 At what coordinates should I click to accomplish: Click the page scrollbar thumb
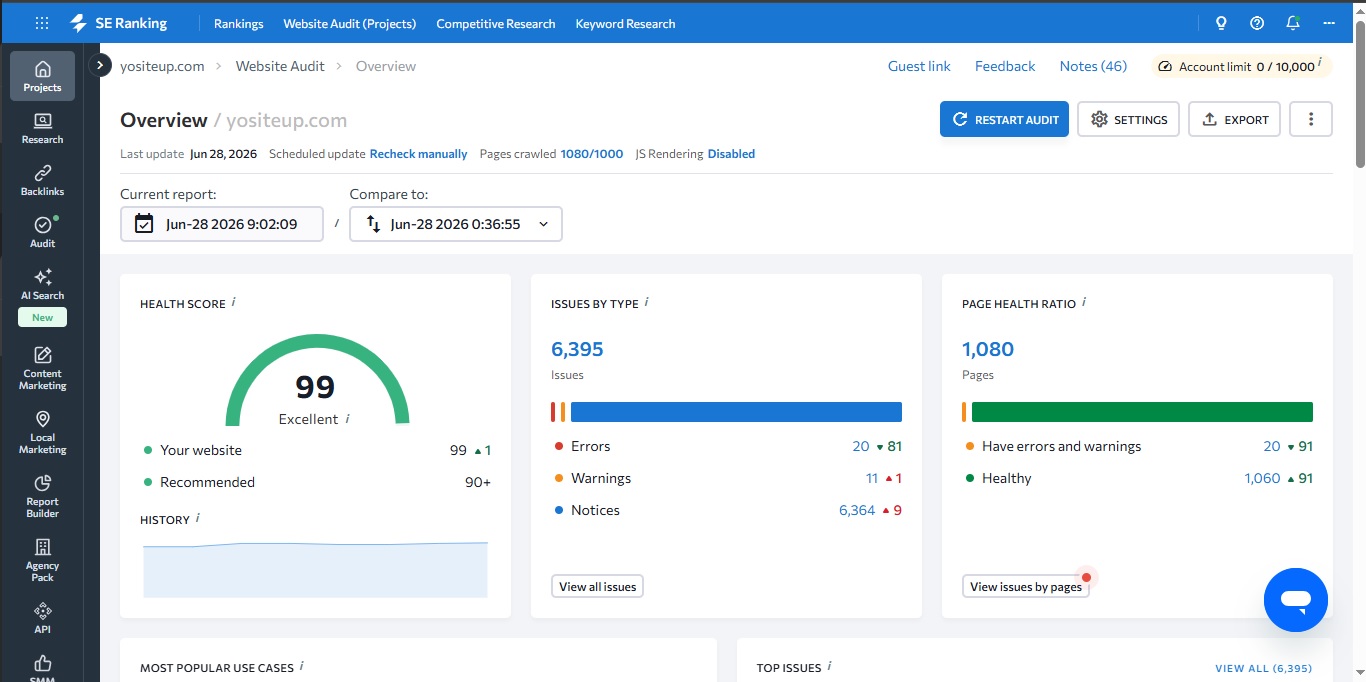coord(1360,94)
